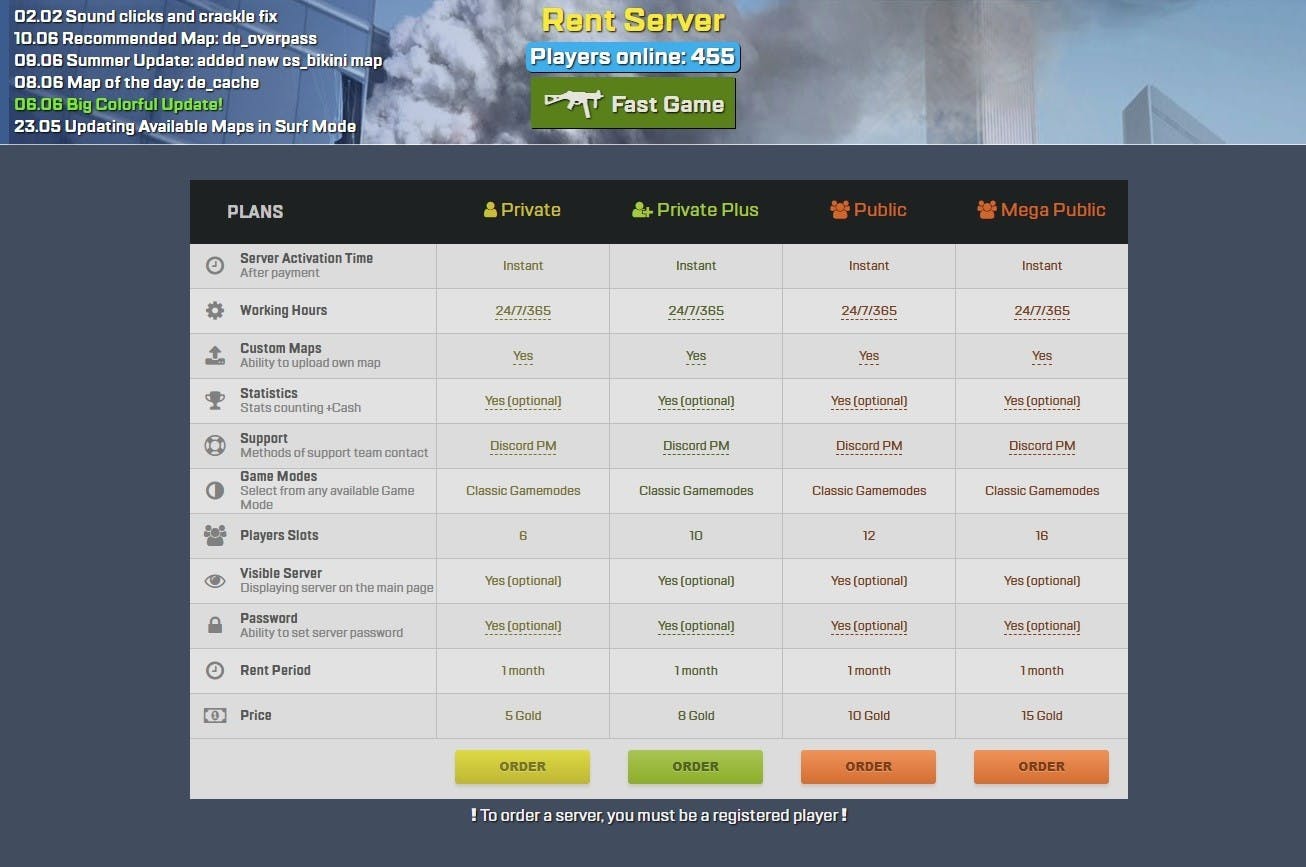The image size is (1306, 867).
Task: Open the Sound clicks and crackle fix news
Action: [x=146, y=17]
